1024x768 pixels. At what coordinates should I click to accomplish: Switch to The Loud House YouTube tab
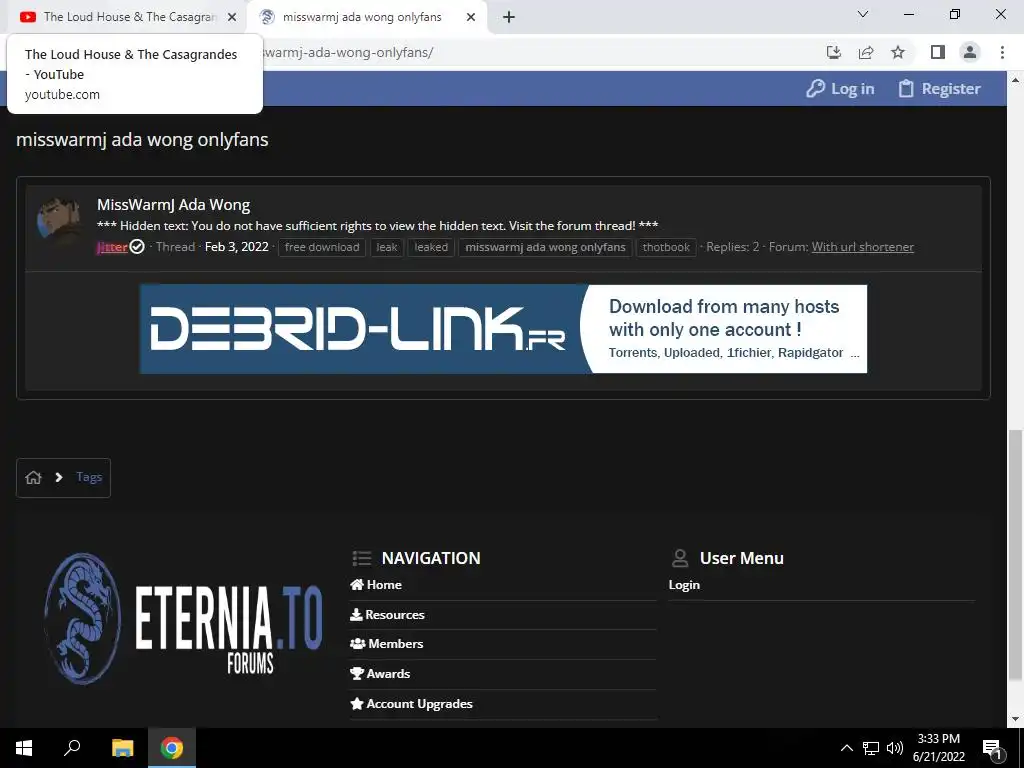tap(128, 17)
